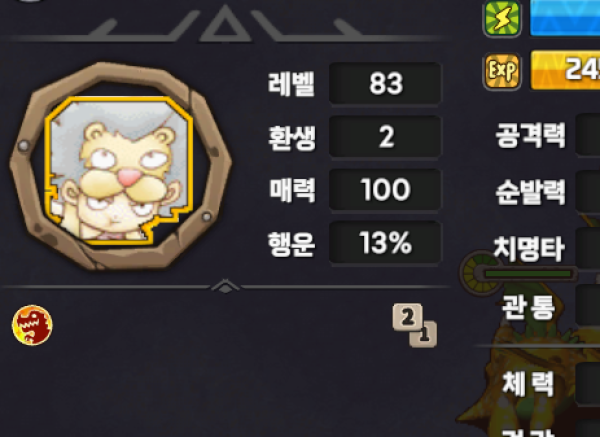The width and height of the screenshot is (600, 437).
Task: Click the green gear gauge icon
Action: click(x=480, y=273)
